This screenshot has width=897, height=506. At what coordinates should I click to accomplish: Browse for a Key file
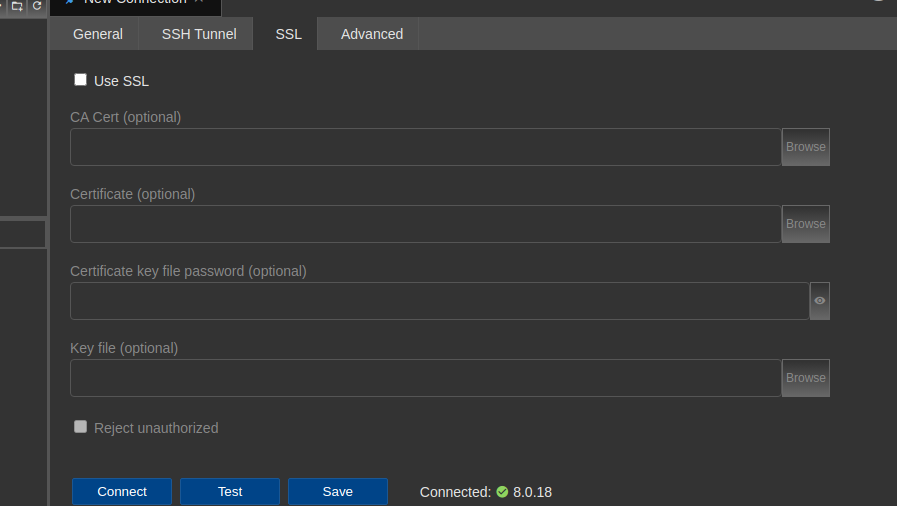[805, 378]
